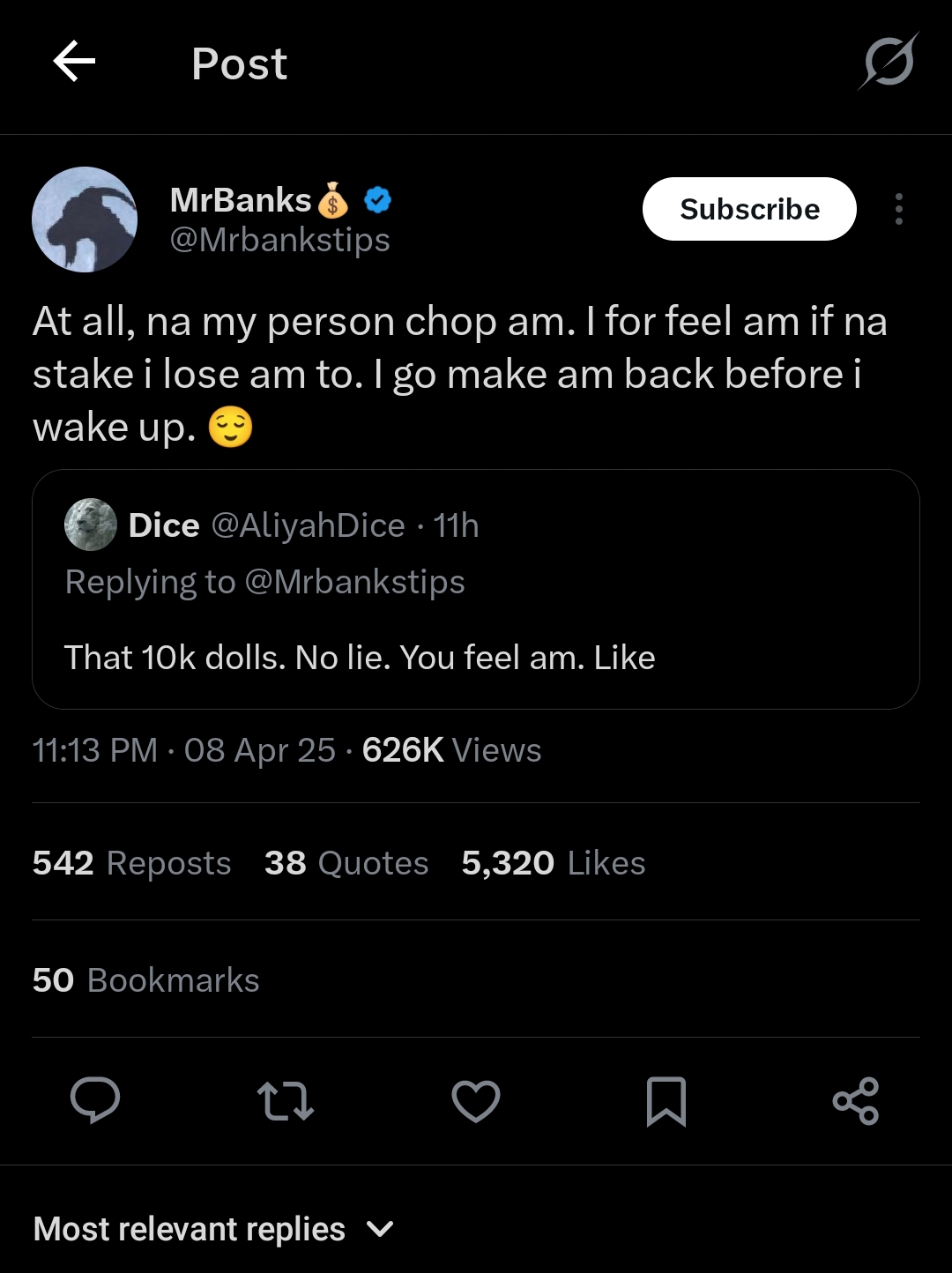Image resolution: width=952 pixels, height=1273 pixels.
Task: Open the three-dot more options menu
Action: pos(898,209)
